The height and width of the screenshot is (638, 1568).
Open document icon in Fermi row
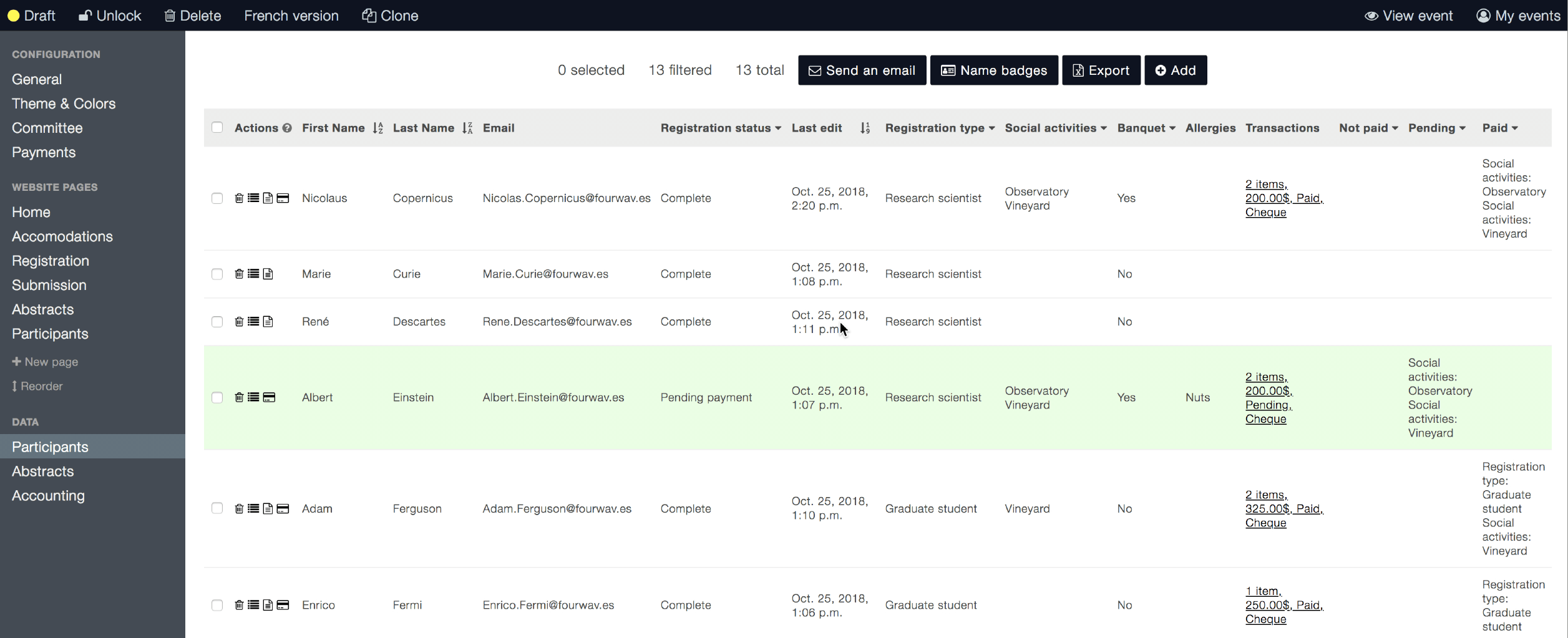coord(268,605)
